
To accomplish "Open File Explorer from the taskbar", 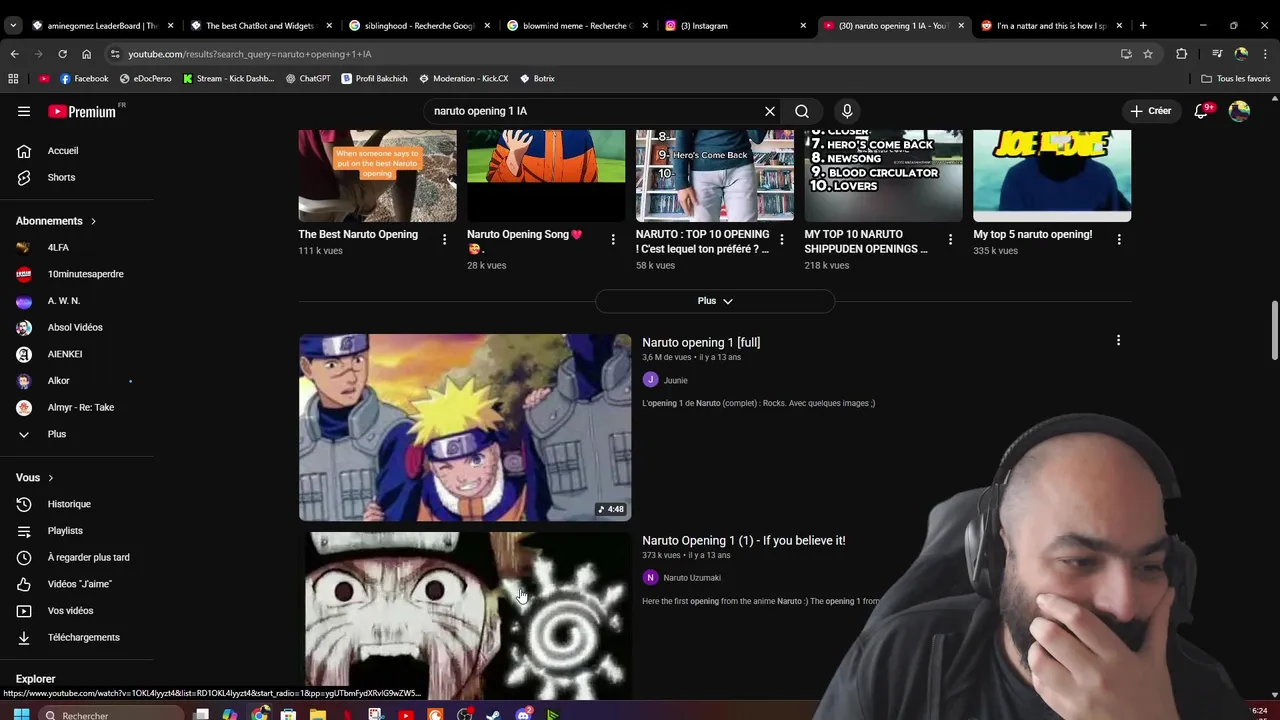I will click(317, 714).
